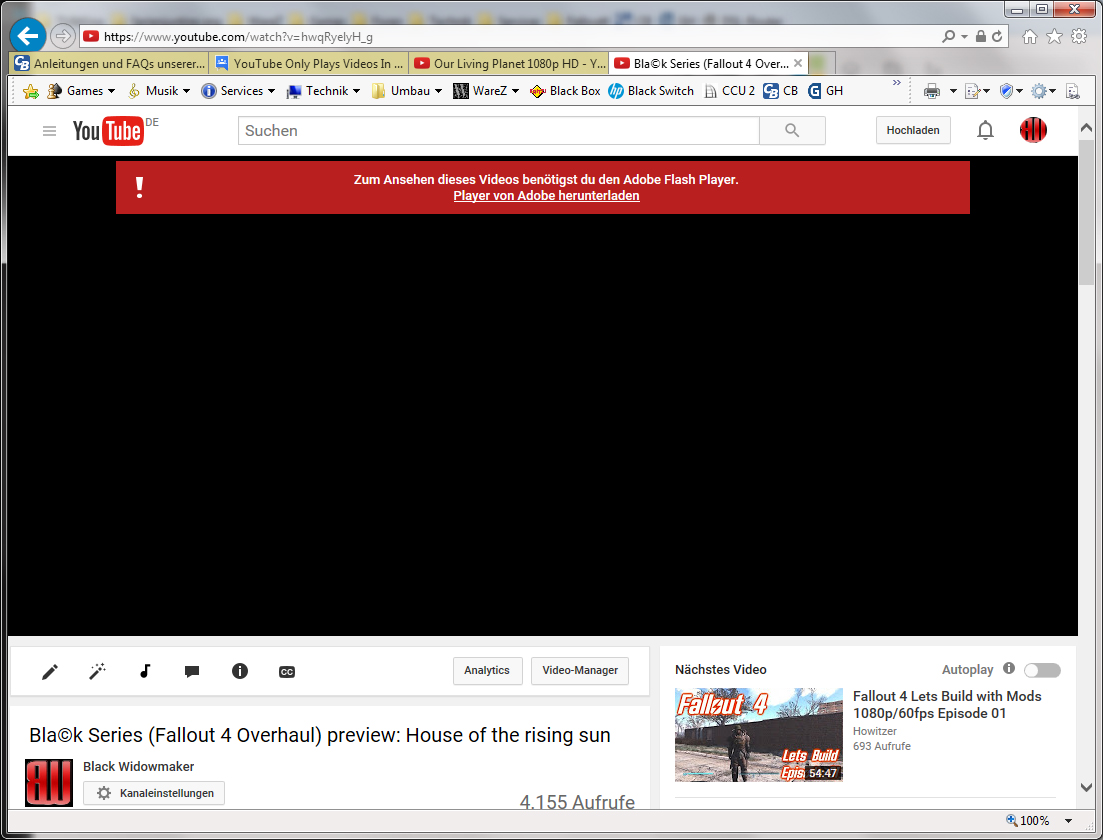This screenshot has height=840, width=1103.
Task: Click Player von Adobe herunterladen link
Action: point(546,196)
